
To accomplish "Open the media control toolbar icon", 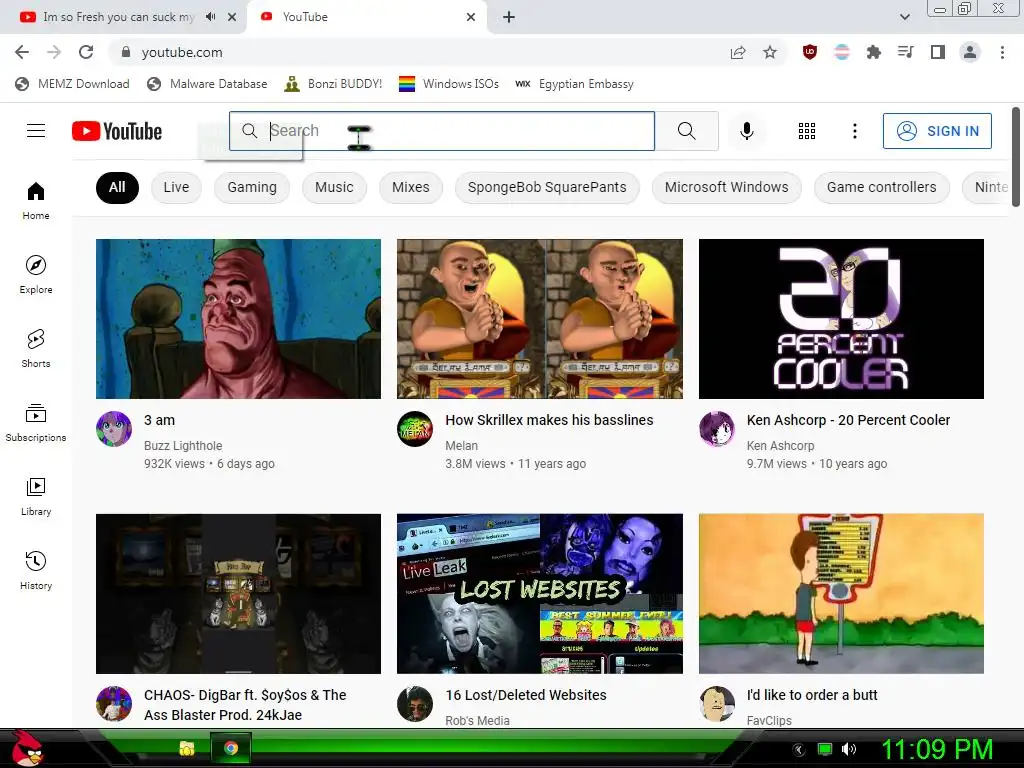I will (x=906, y=52).
